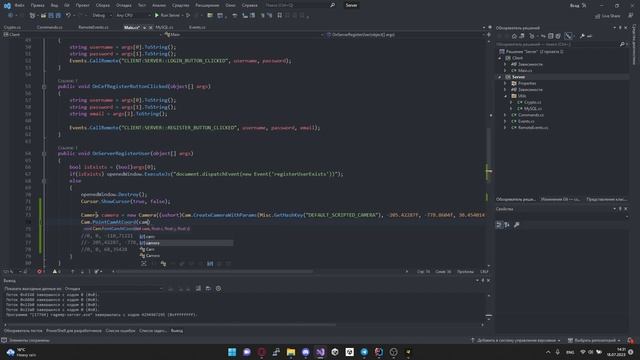Expand Client project Зависимости node

tap(505, 64)
